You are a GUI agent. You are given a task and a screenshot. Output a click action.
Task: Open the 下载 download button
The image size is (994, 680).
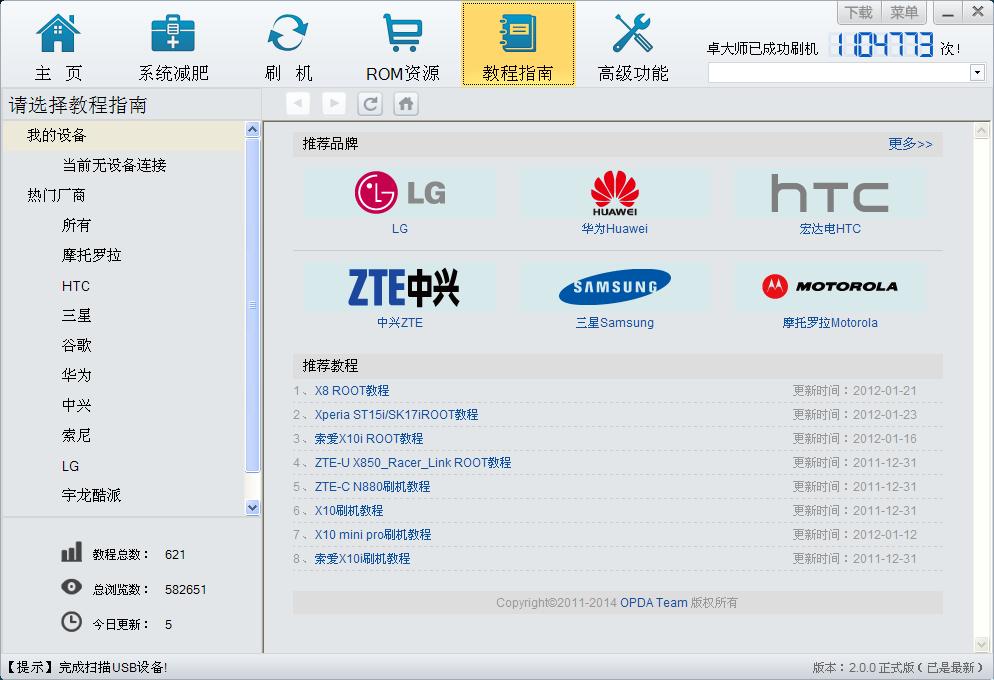859,12
